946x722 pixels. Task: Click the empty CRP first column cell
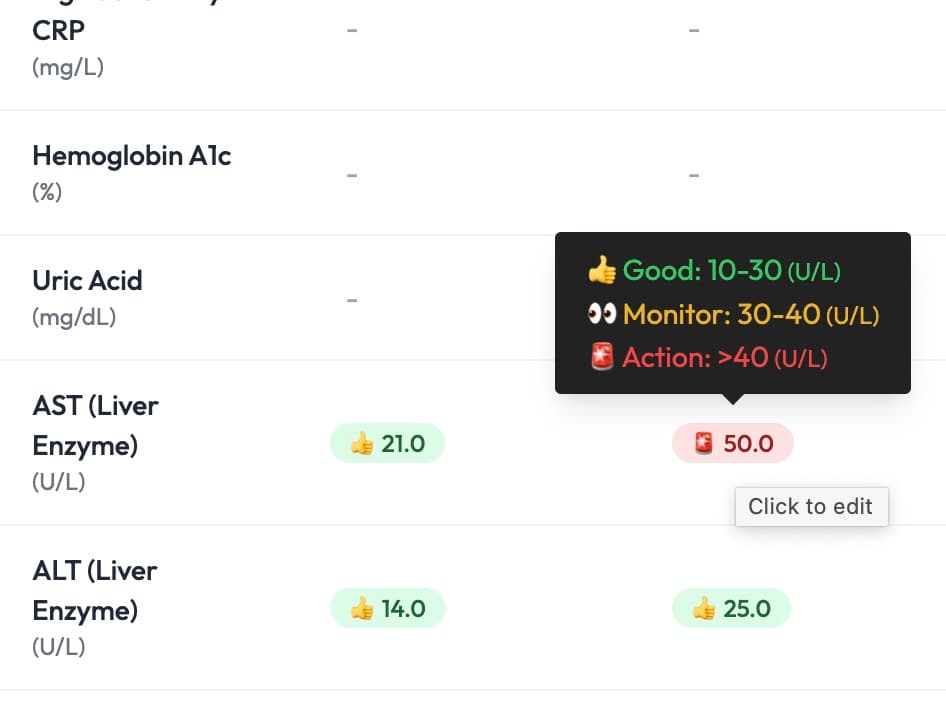point(352,30)
